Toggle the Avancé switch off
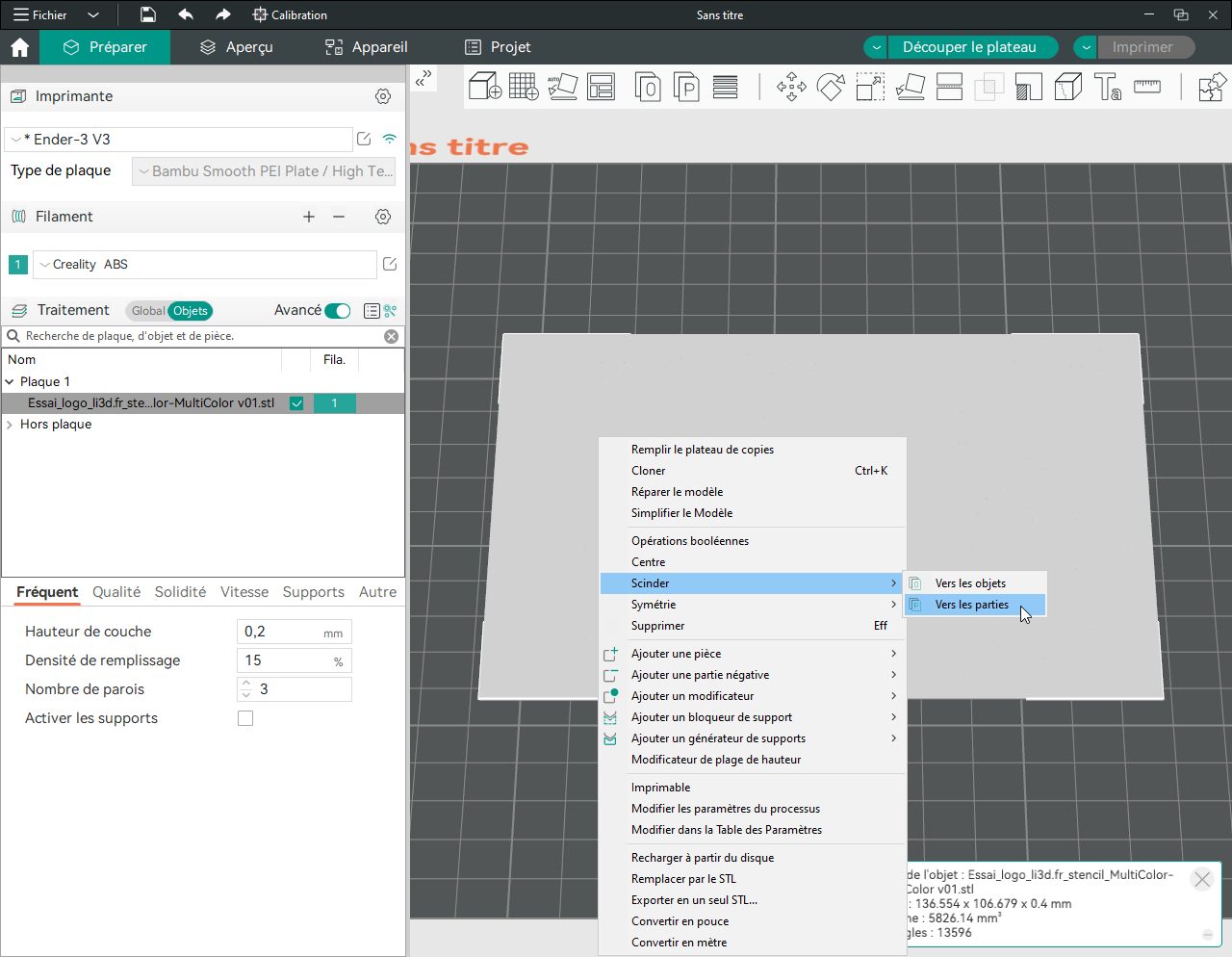 pos(338,311)
